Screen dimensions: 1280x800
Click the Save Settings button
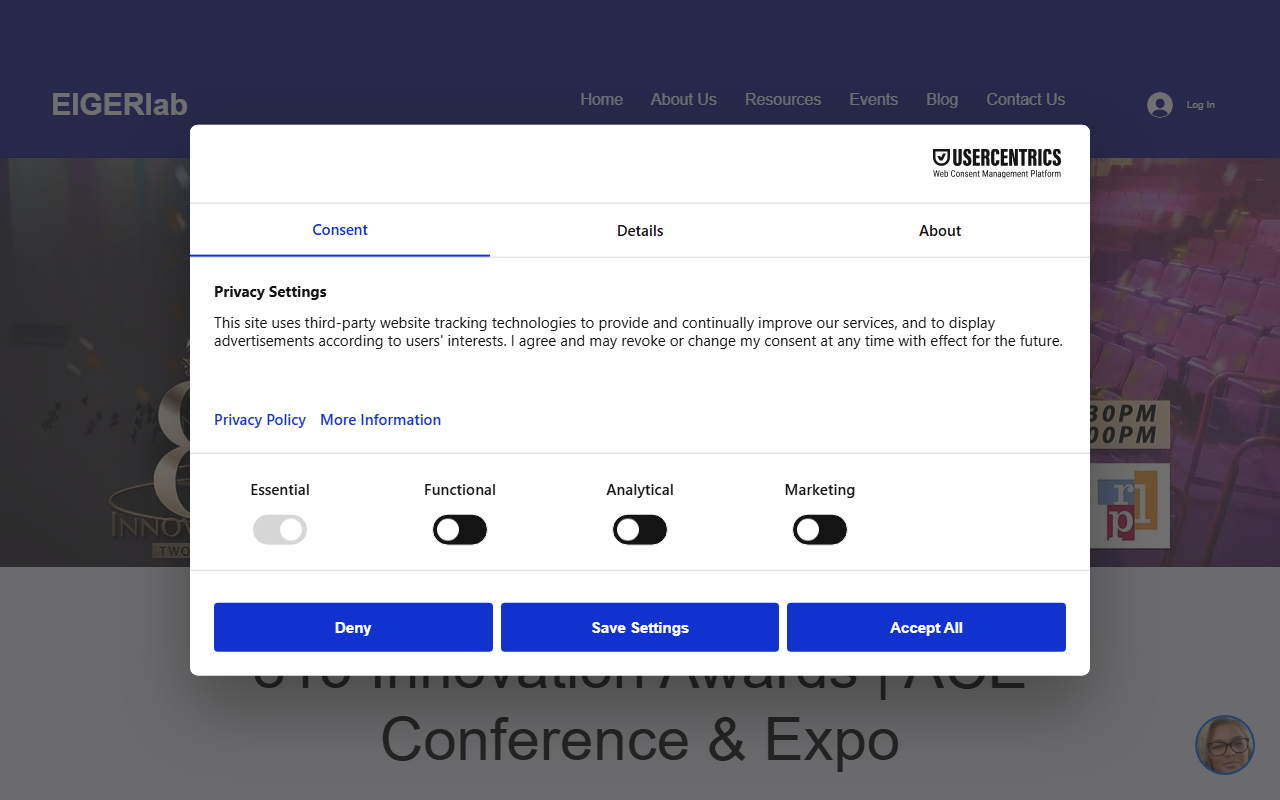pyautogui.click(x=640, y=627)
